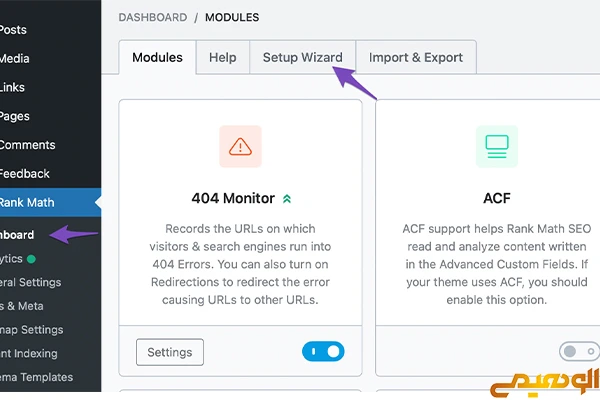Image resolution: width=600 pixels, height=400 pixels.
Task: Click the MODULES breadcrumb text
Action: [232, 18]
